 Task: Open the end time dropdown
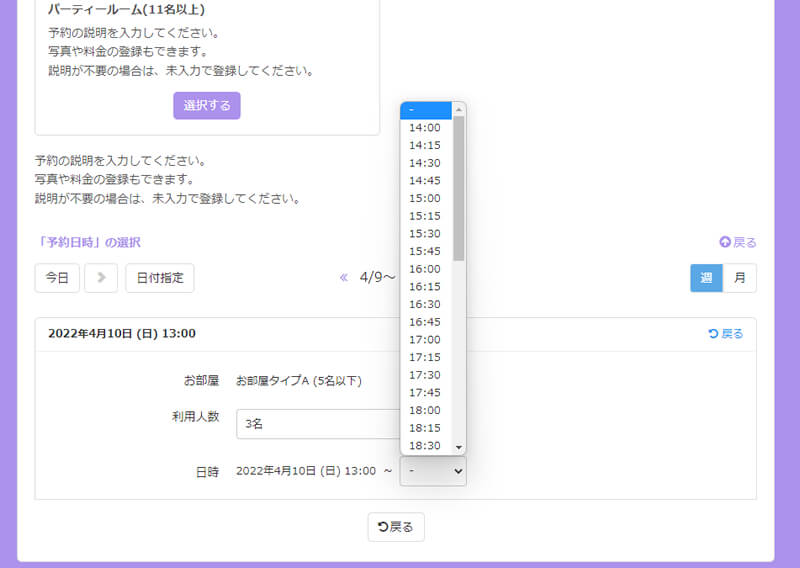tap(432, 471)
